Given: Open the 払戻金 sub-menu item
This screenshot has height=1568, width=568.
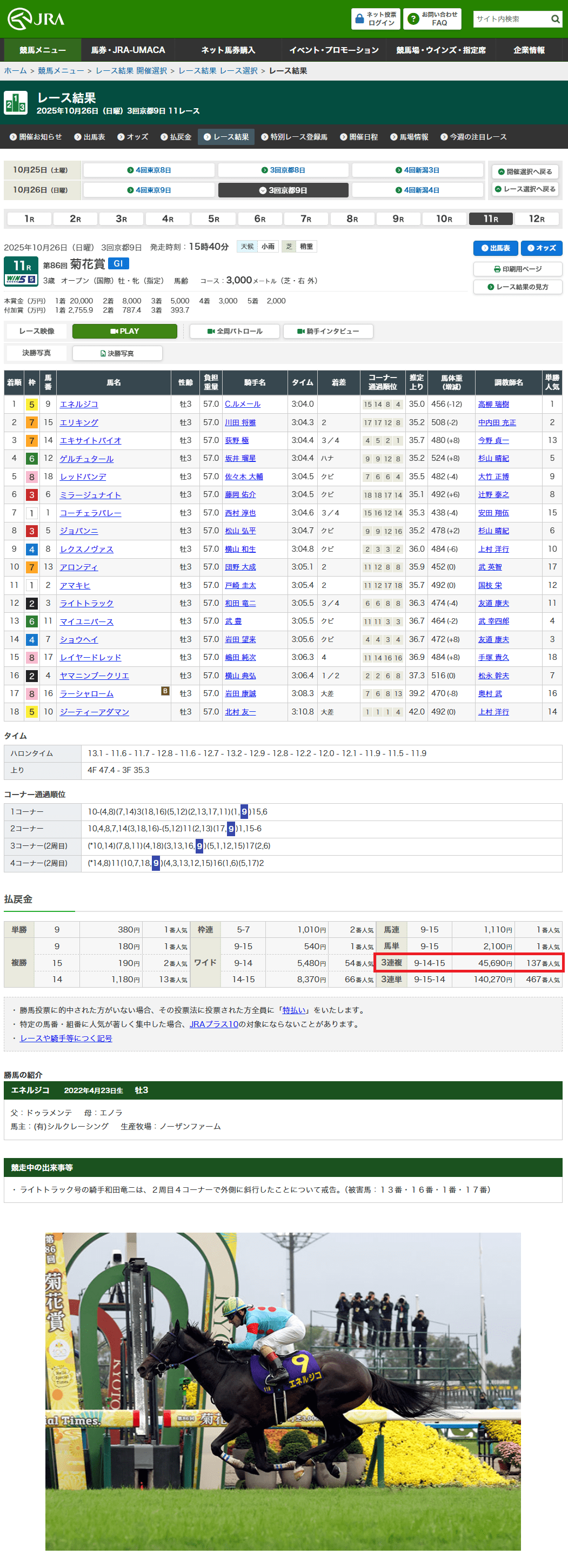Looking at the screenshot, I should (x=176, y=137).
